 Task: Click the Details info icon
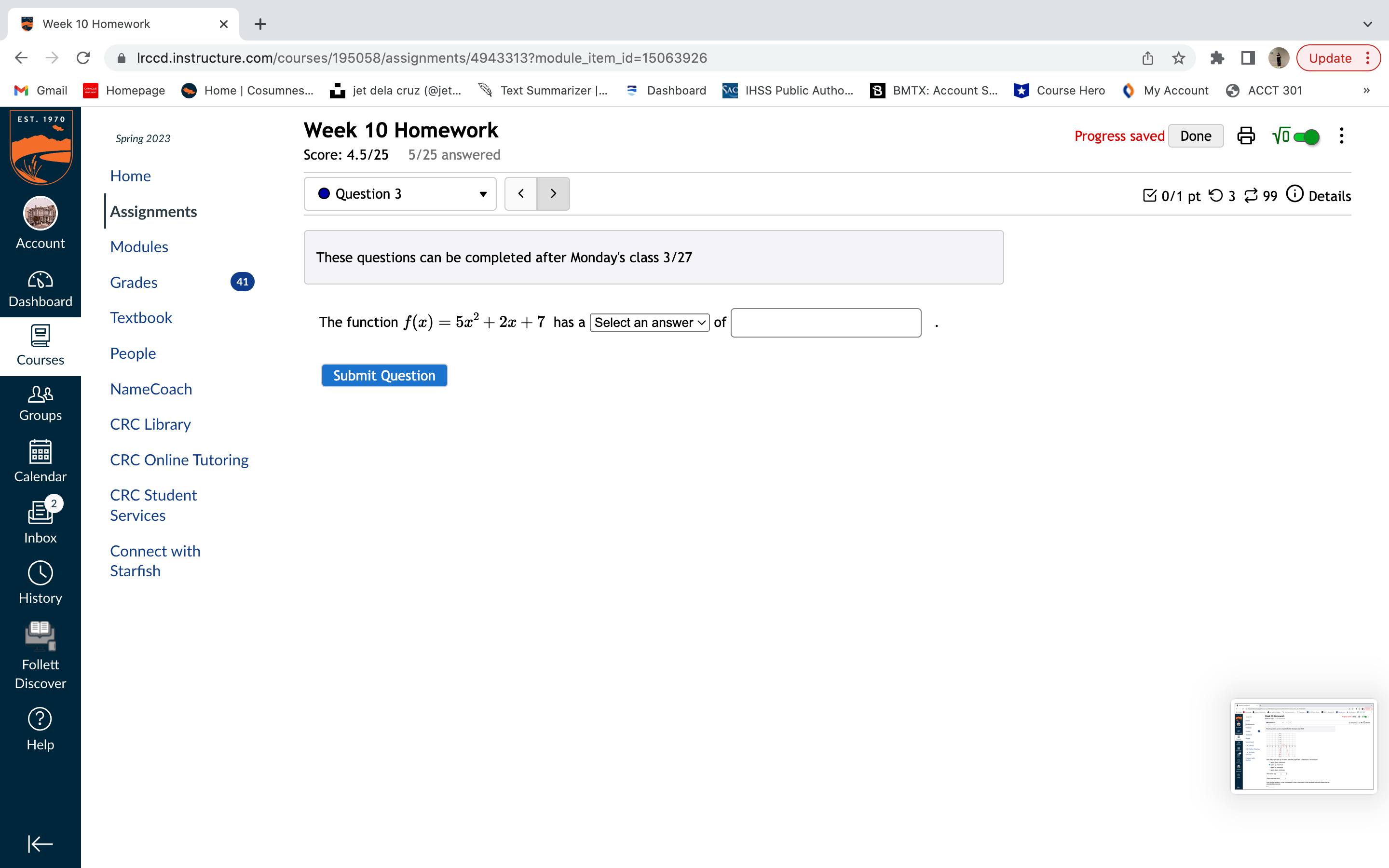pyautogui.click(x=1295, y=194)
